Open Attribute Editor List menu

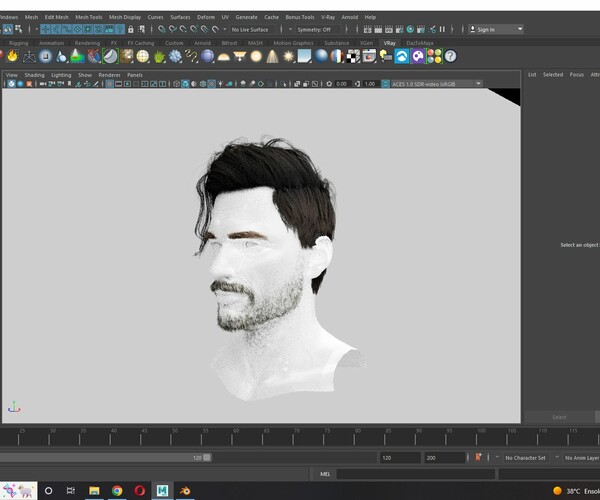(x=532, y=75)
